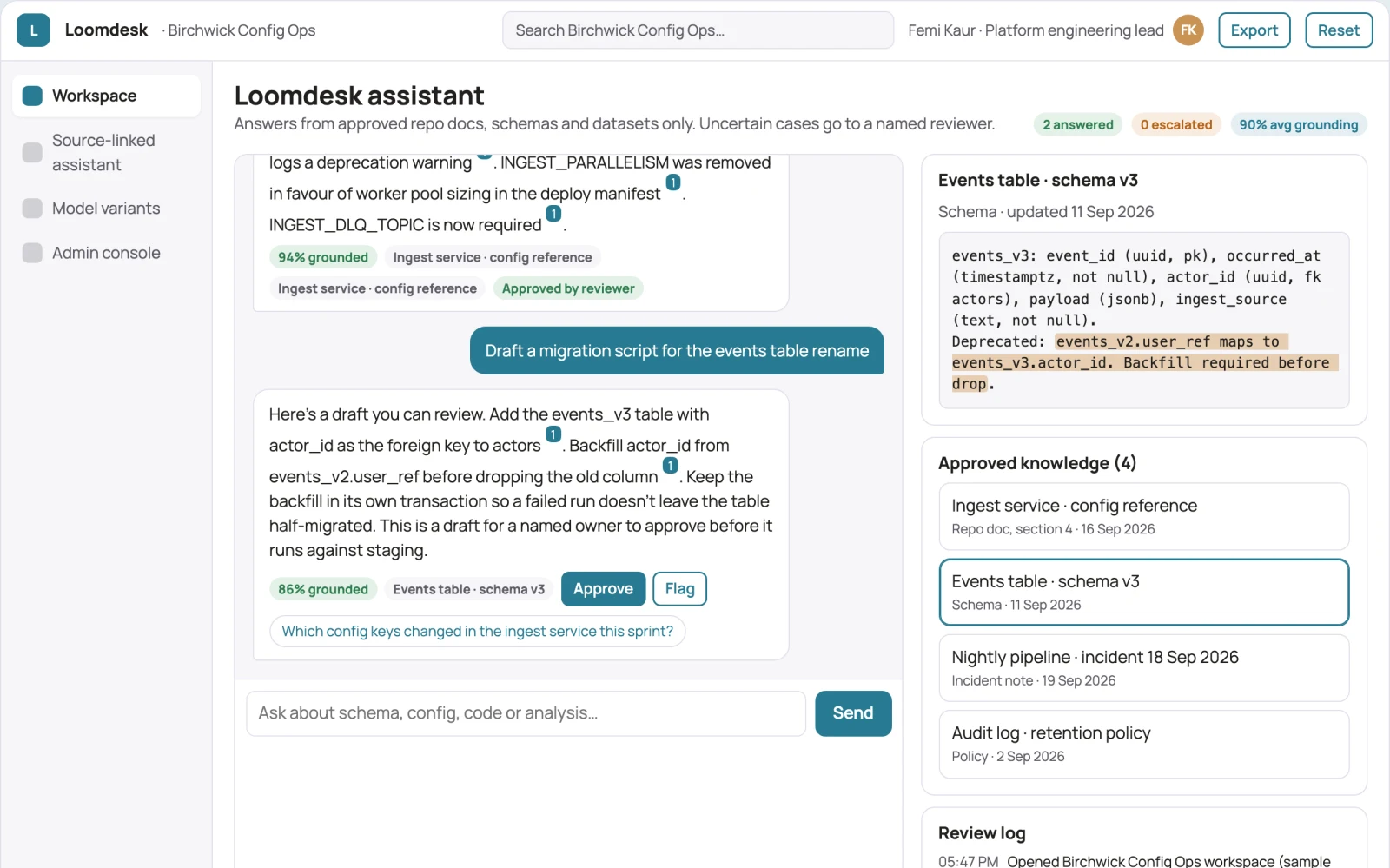Viewport: 1390px width, 868px height.
Task: Approve the migration script draft
Action: tap(603, 589)
